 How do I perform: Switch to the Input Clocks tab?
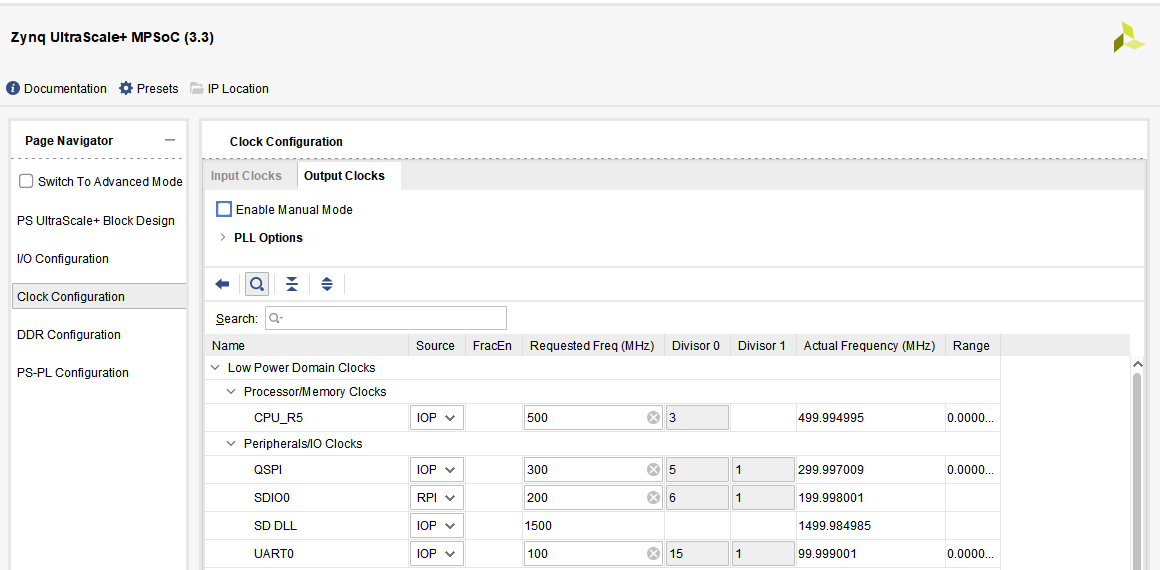coord(246,175)
